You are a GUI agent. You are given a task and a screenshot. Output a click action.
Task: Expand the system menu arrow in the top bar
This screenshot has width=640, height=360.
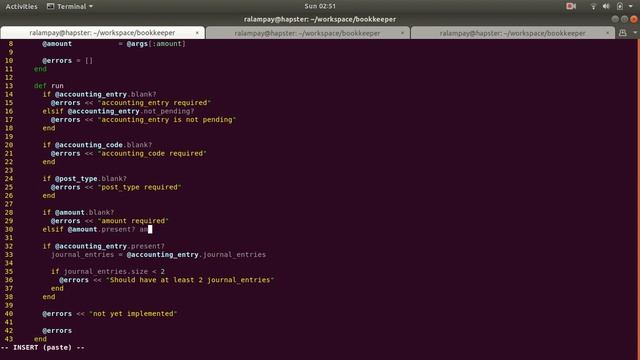click(631, 6)
